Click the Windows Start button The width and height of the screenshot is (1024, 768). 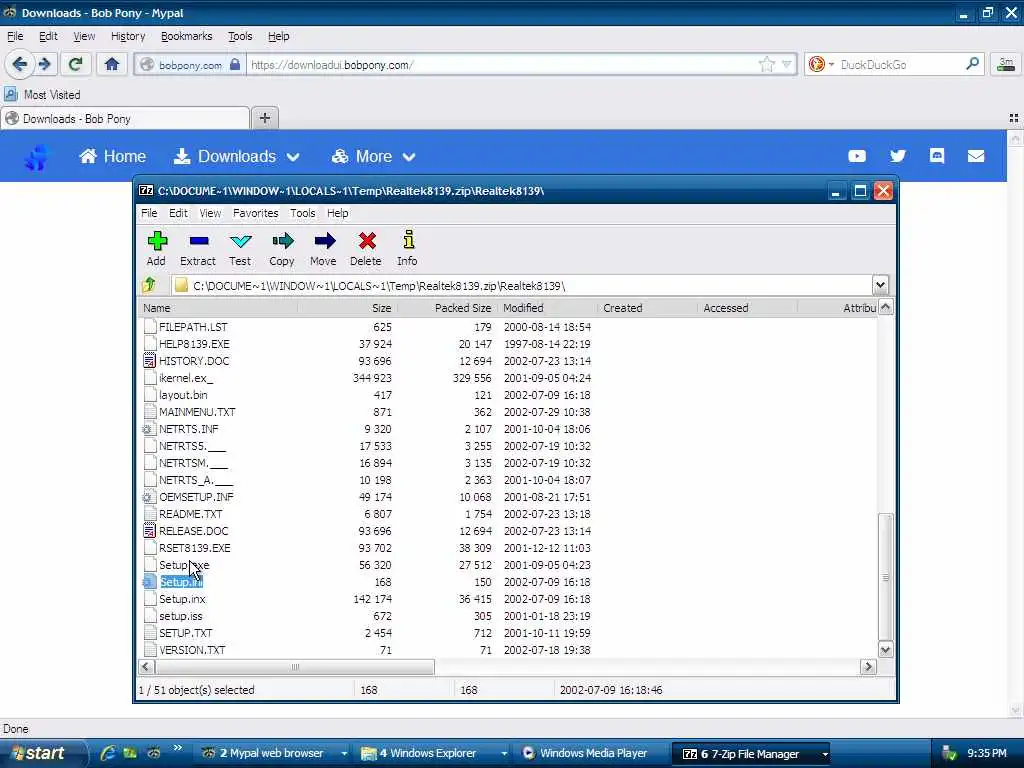pyautogui.click(x=43, y=753)
